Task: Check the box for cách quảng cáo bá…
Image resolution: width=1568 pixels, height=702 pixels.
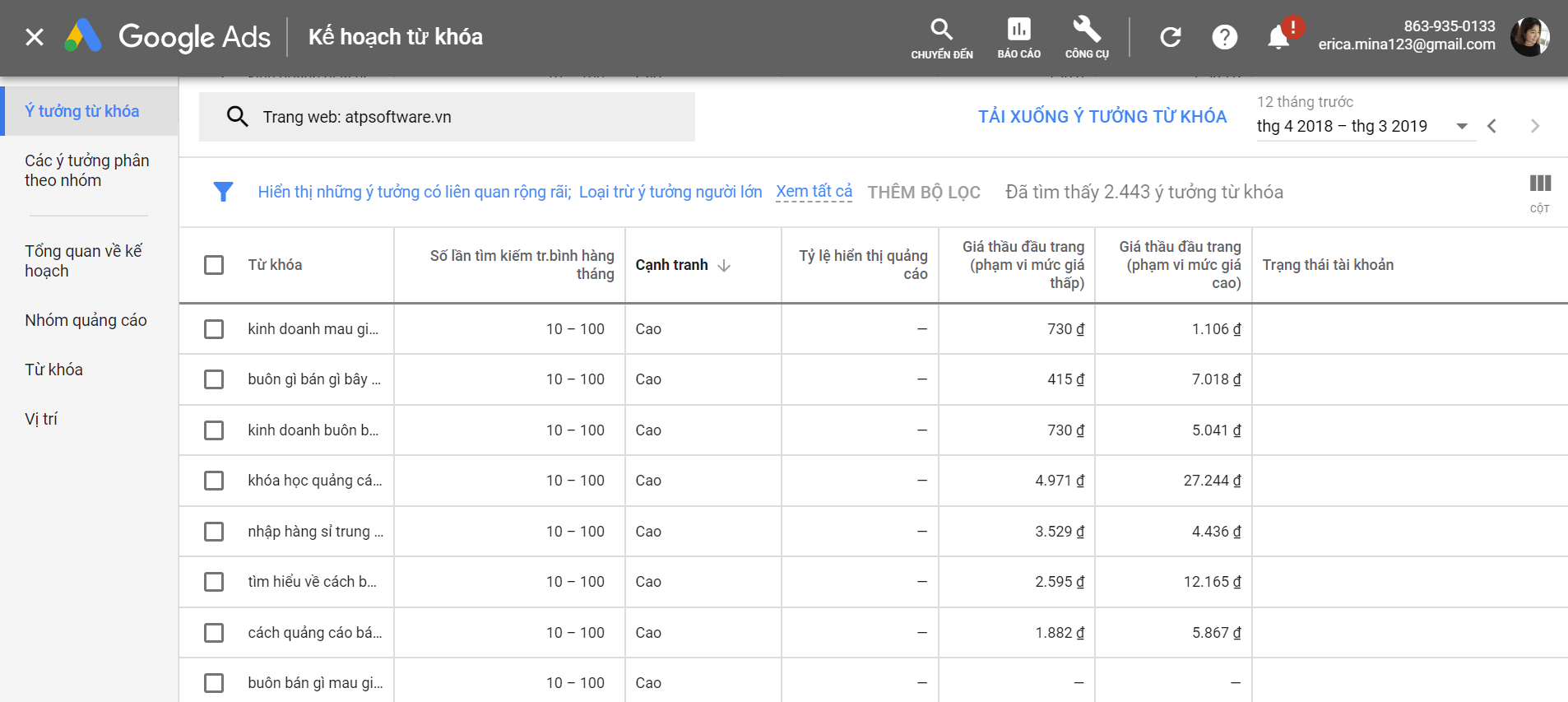Action: [x=214, y=633]
